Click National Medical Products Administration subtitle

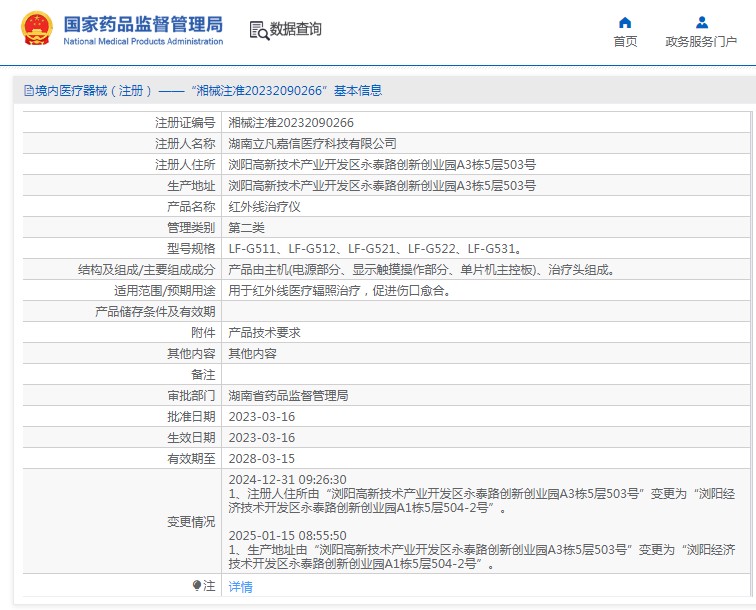click(143, 41)
